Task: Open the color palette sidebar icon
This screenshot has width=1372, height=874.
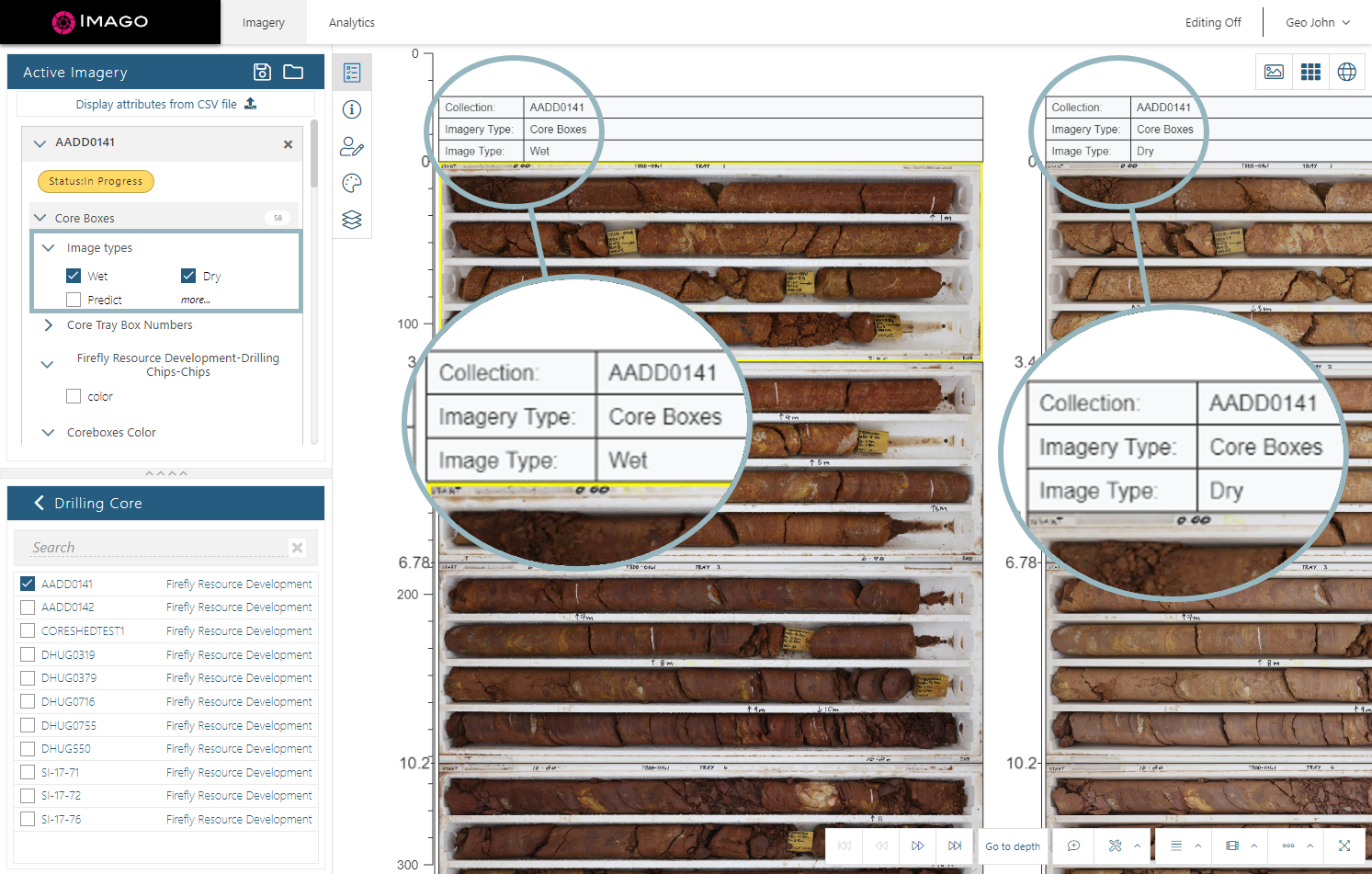Action: [x=352, y=183]
